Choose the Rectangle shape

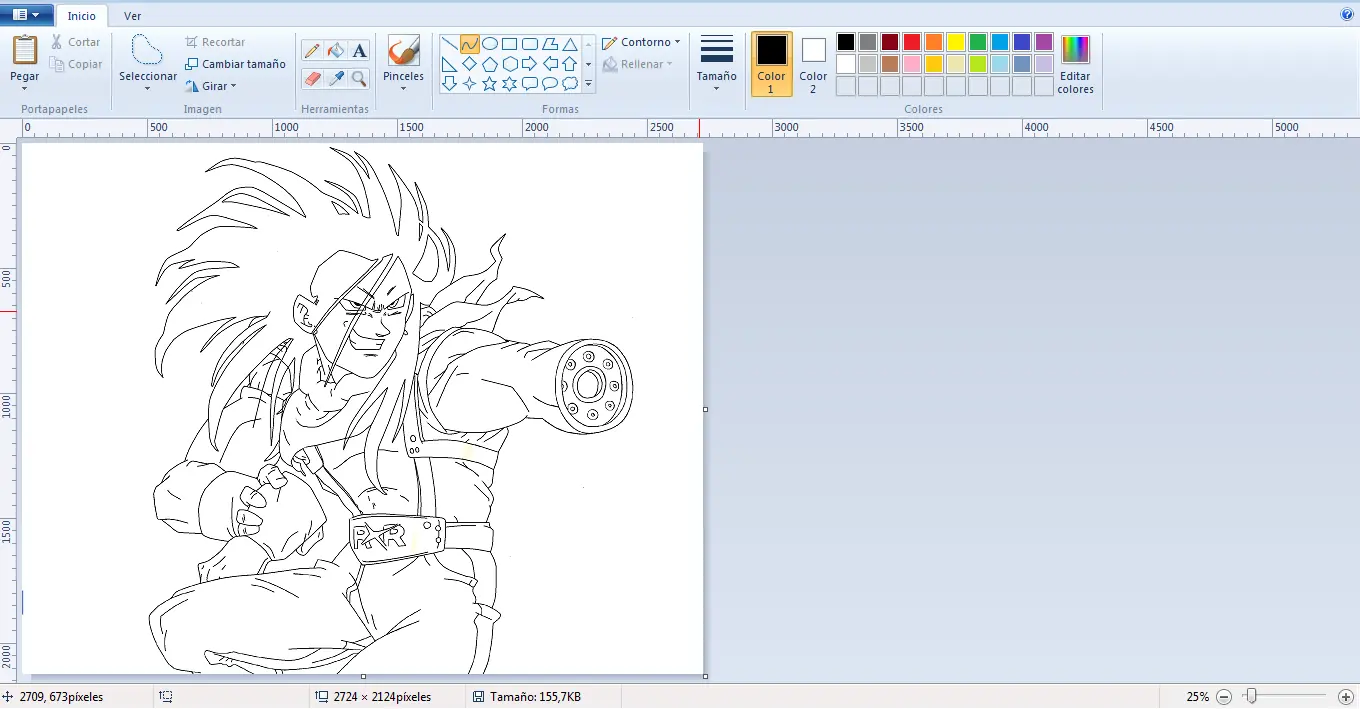[510, 44]
